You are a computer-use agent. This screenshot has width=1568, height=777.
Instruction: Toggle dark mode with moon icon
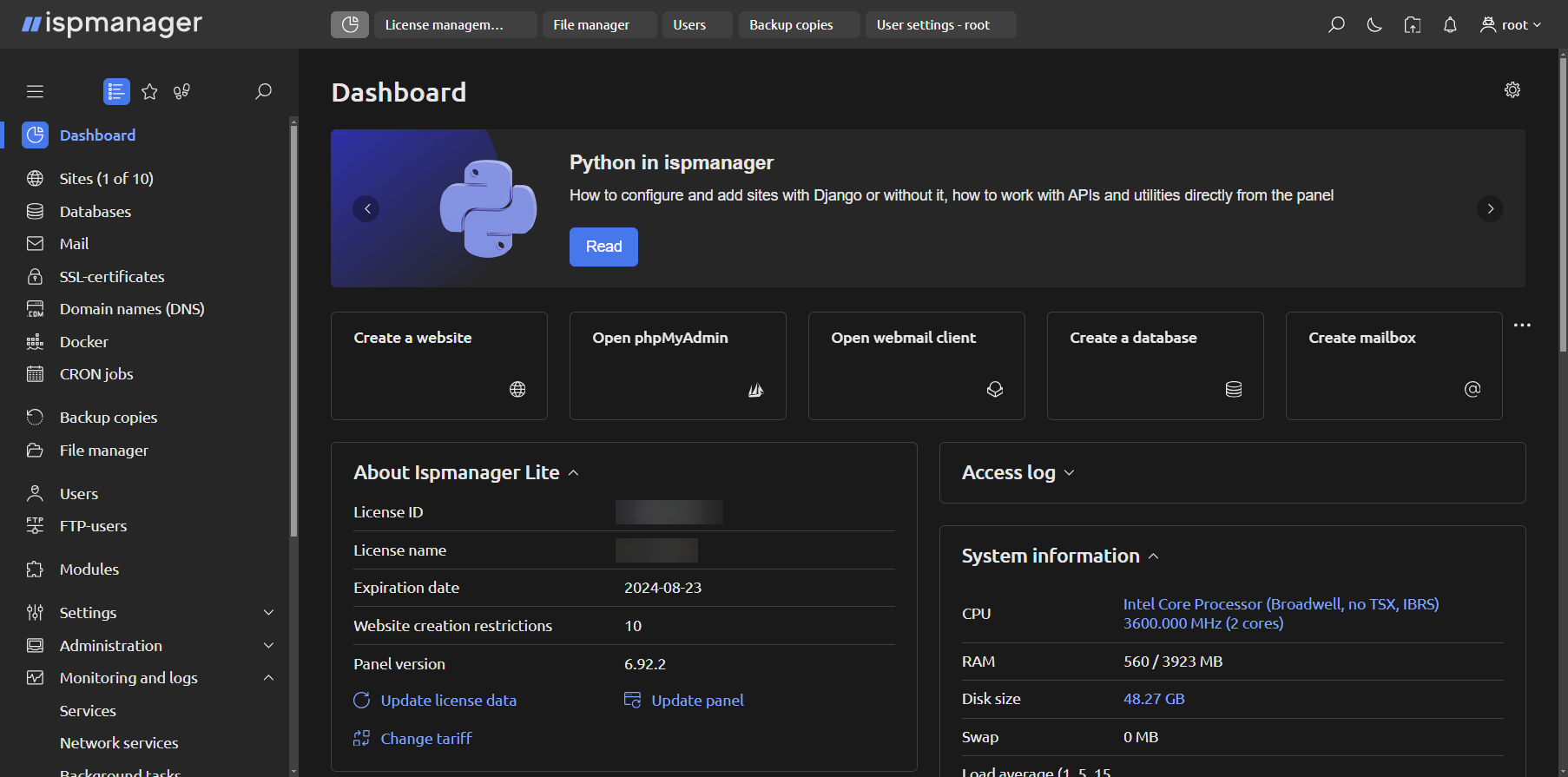click(1374, 25)
